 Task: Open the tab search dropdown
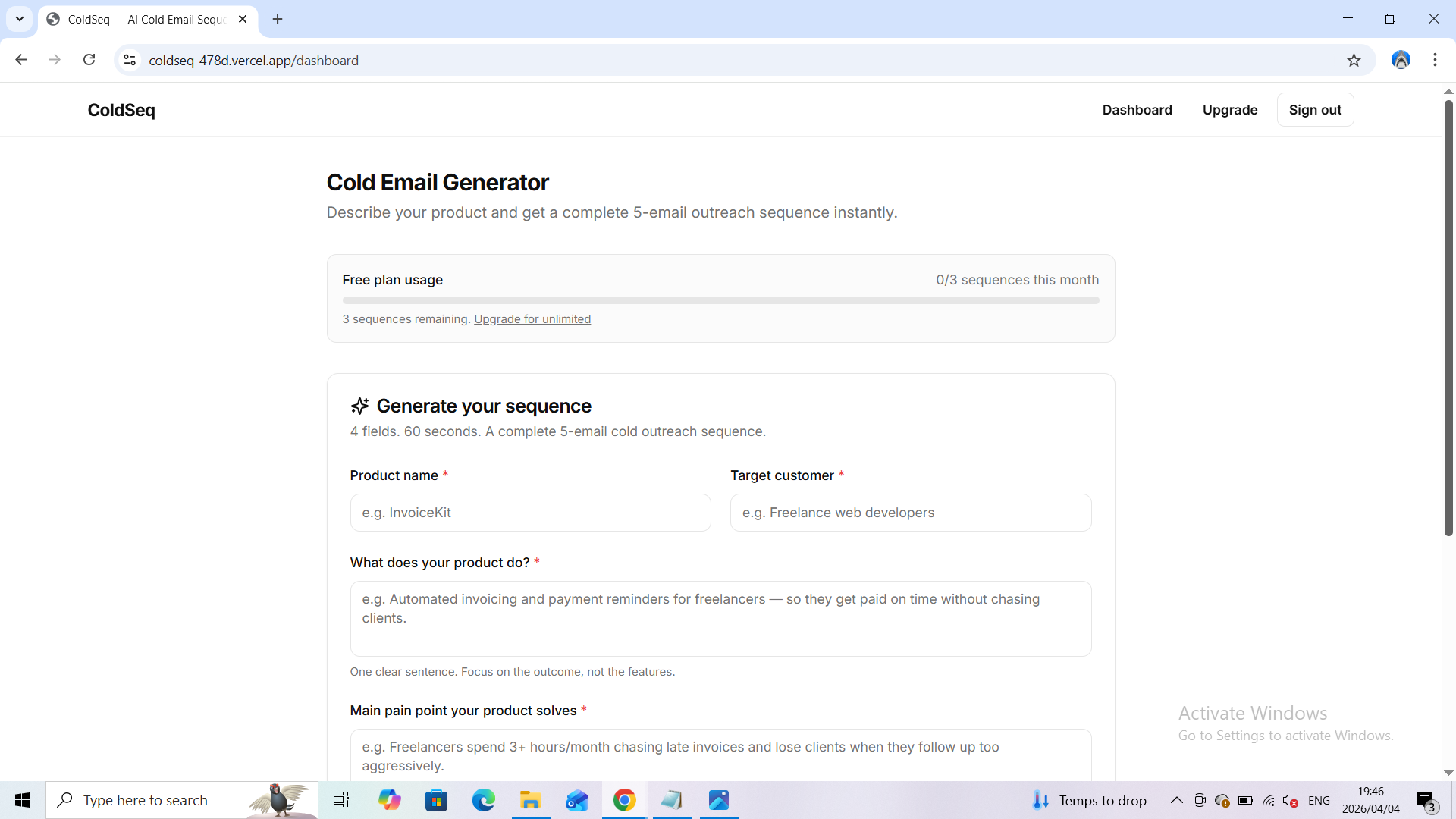[x=19, y=19]
